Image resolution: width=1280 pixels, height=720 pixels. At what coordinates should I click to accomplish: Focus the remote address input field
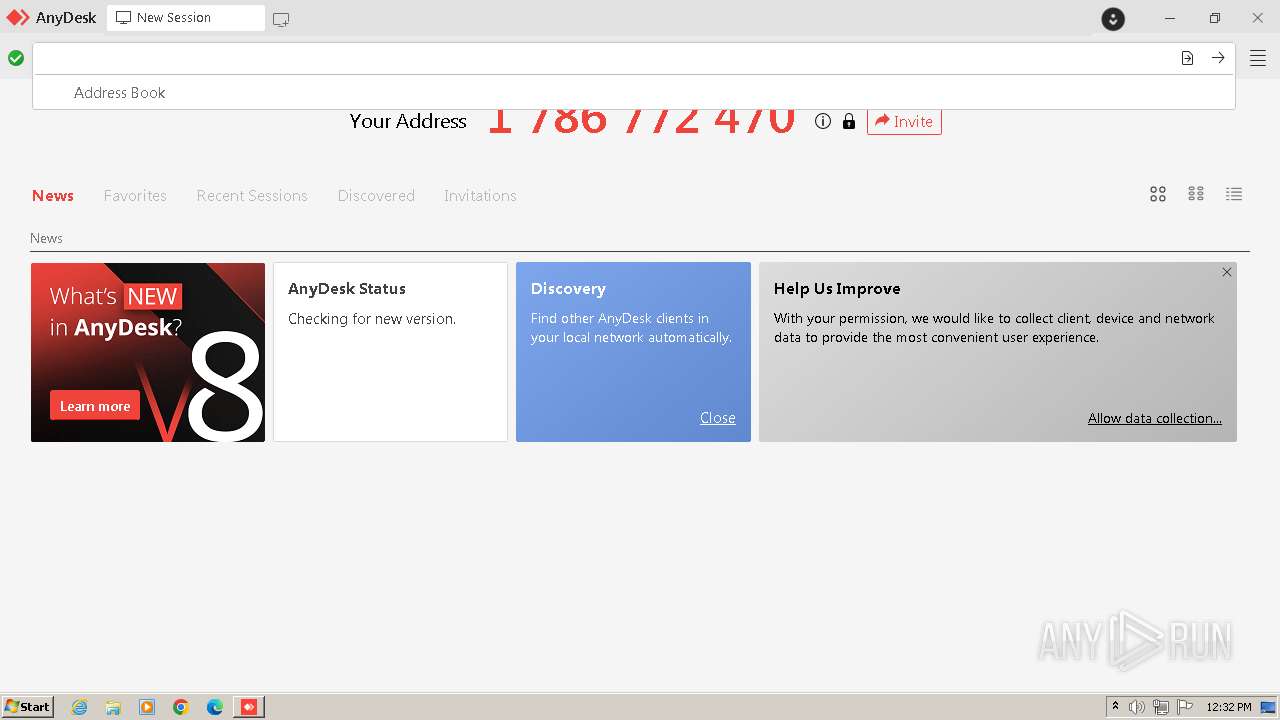(606, 58)
